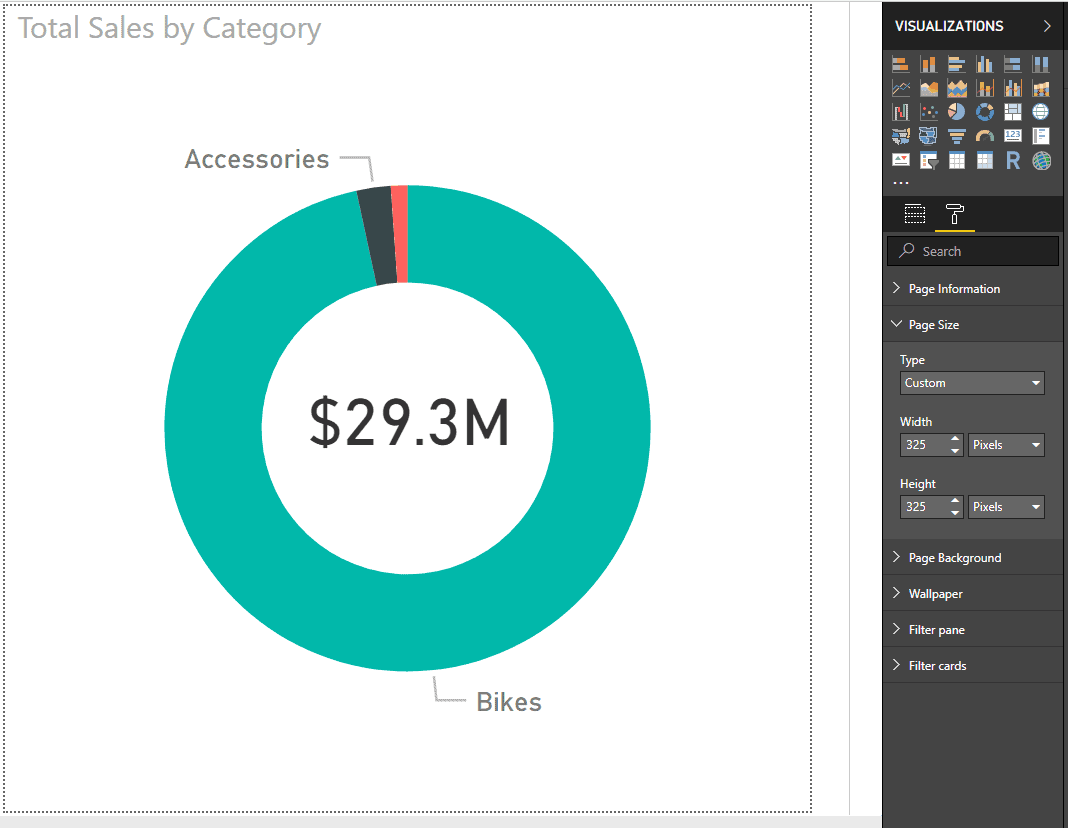Select the ArcGIS Maps visual
The image size is (1069, 828).
coord(1041,161)
